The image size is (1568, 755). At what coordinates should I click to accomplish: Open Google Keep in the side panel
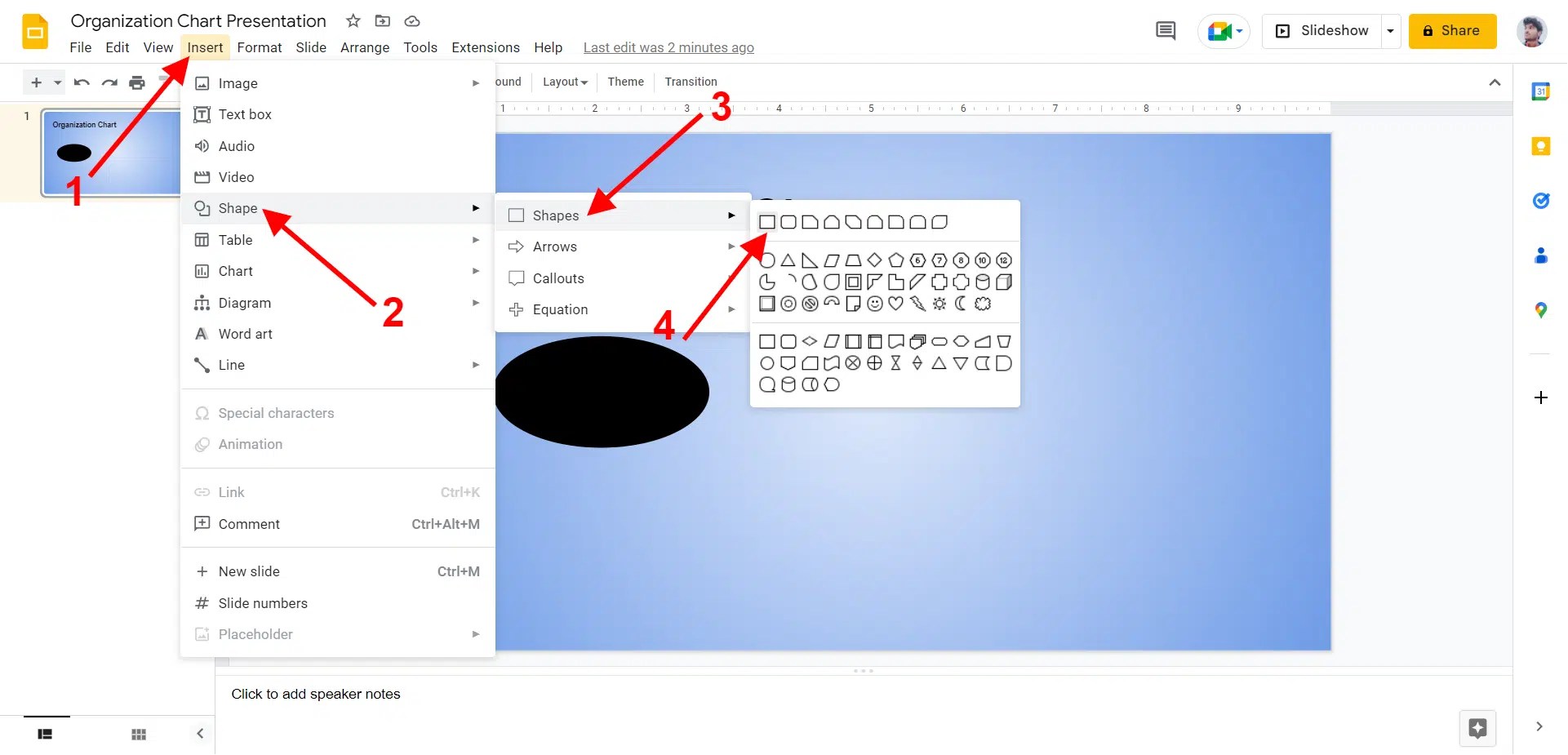coord(1542,146)
